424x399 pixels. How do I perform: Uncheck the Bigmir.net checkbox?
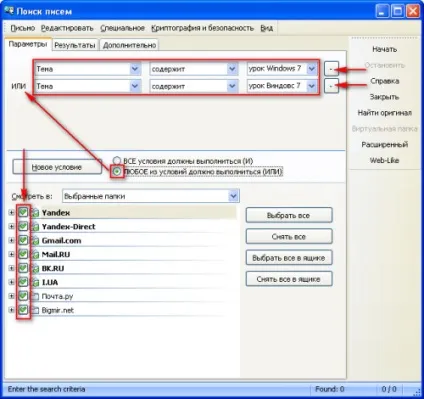click(x=23, y=310)
